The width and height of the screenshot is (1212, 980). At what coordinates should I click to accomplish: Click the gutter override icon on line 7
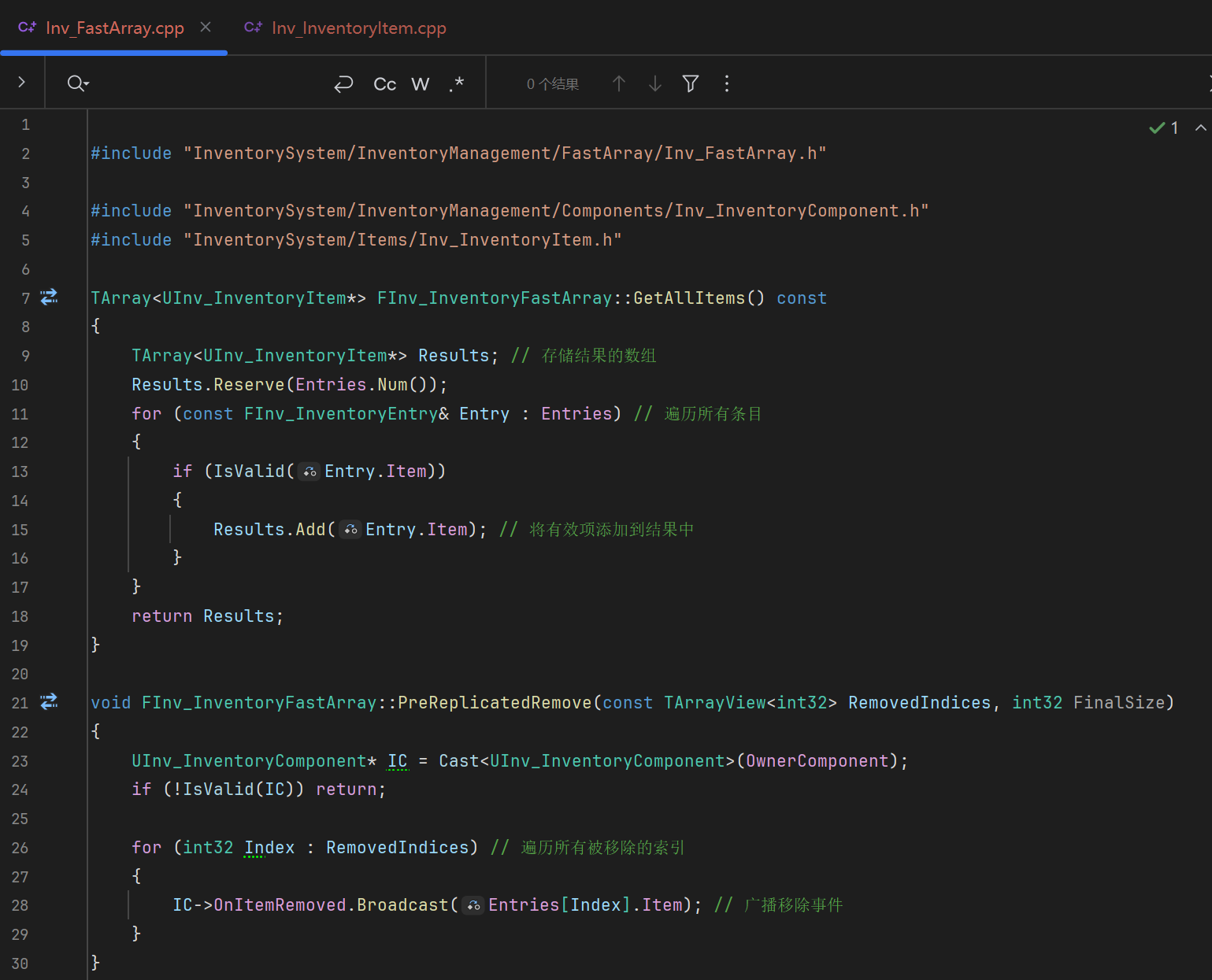tap(49, 298)
